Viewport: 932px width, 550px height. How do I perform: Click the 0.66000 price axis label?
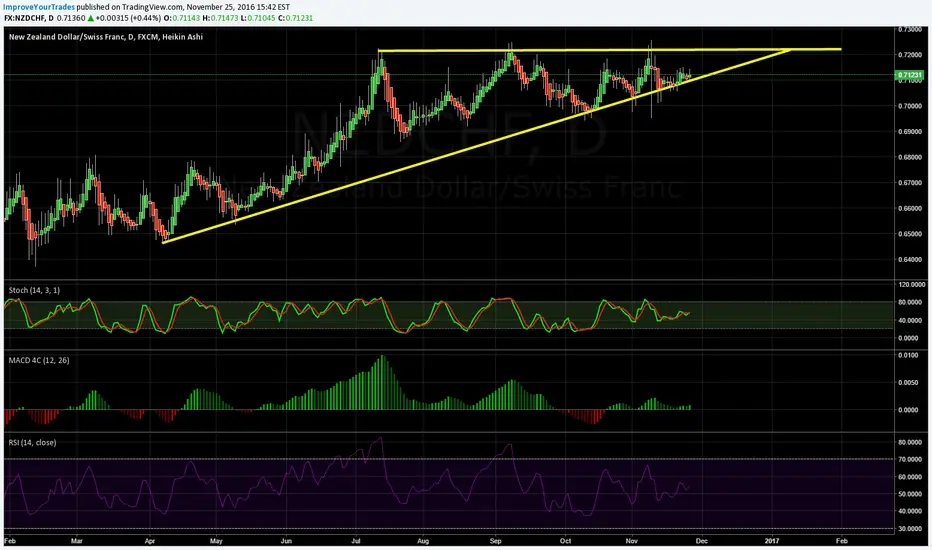click(x=910, y=209)
